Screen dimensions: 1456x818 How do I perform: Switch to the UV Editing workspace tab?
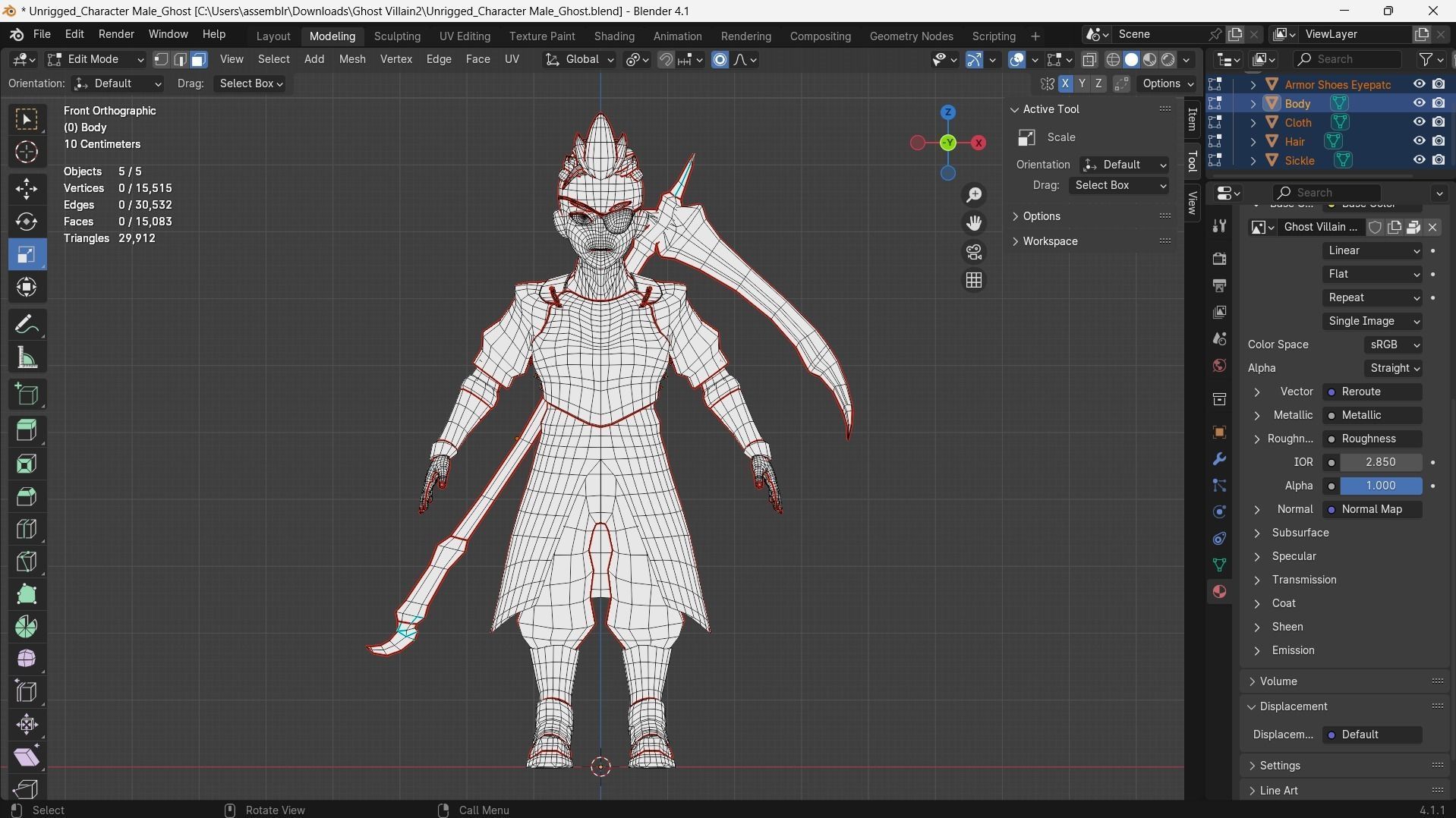pos(465,36)
